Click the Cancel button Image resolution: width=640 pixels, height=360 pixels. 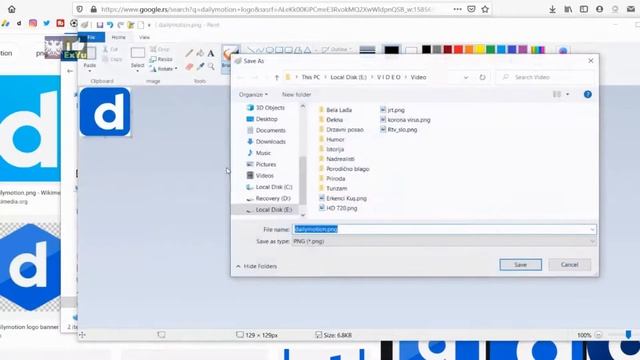click(569, 264)
